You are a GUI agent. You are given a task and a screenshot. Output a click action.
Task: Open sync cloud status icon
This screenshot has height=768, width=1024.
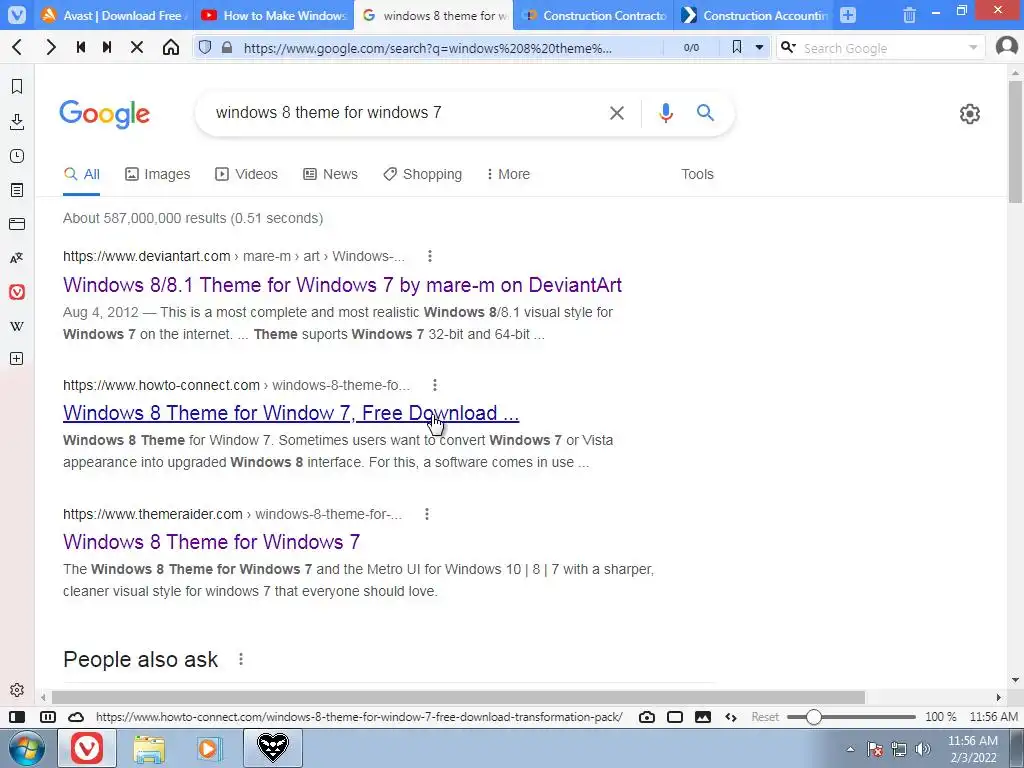tap(76, 717)
